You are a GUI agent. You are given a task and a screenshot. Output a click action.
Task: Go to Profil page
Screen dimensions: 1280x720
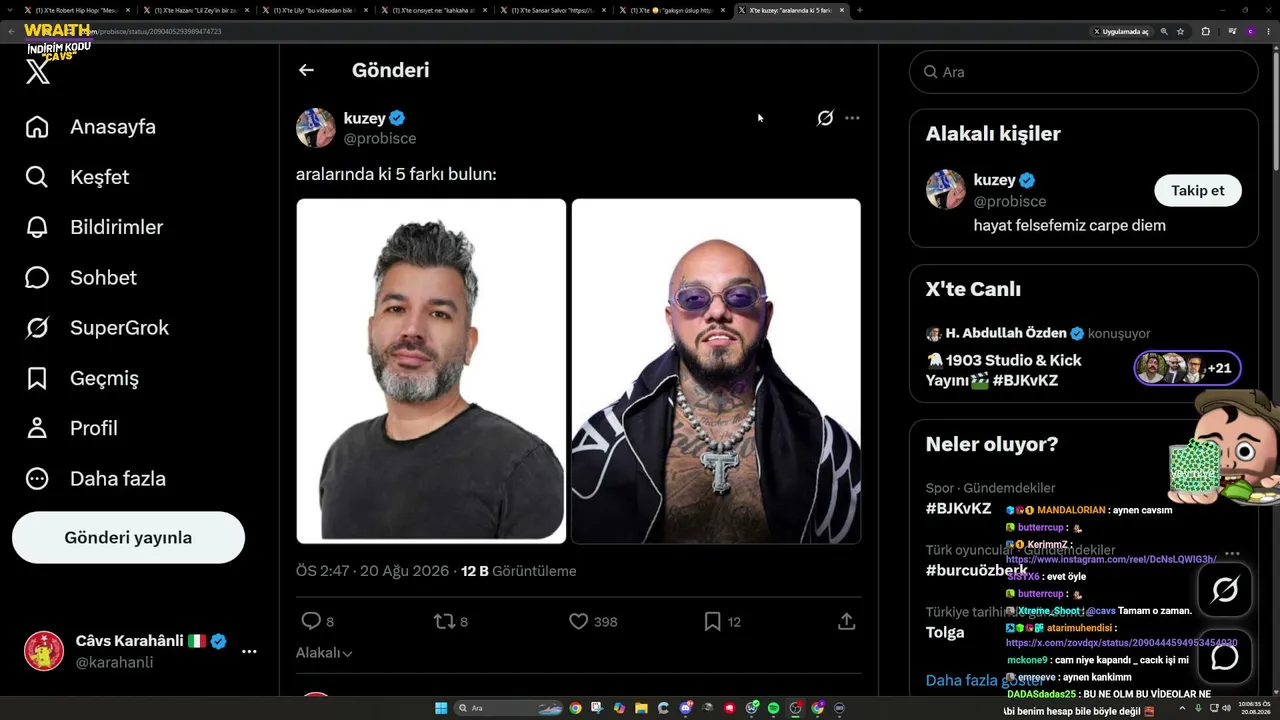point(71,428)
